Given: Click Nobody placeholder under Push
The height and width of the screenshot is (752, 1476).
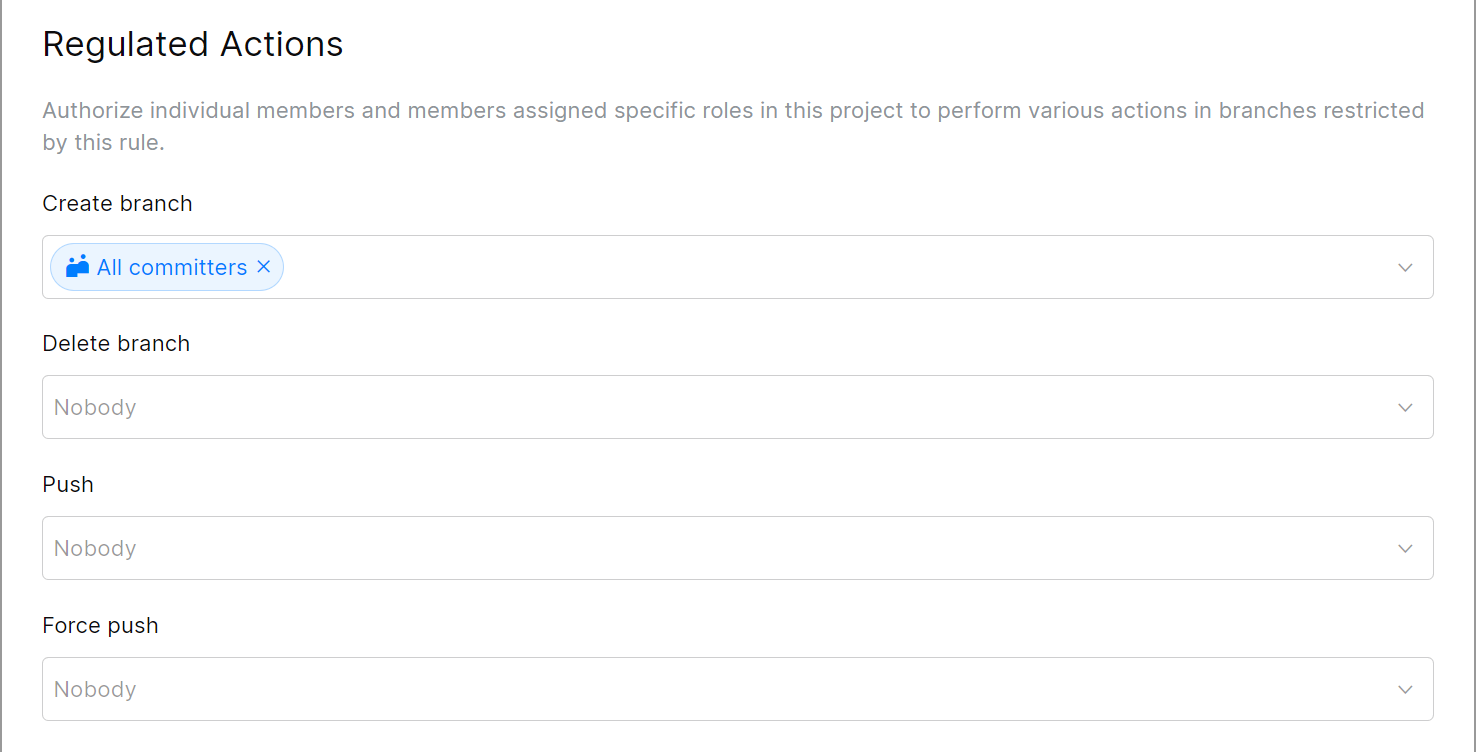Looking at the screenshot, I should tap(95, 548).
